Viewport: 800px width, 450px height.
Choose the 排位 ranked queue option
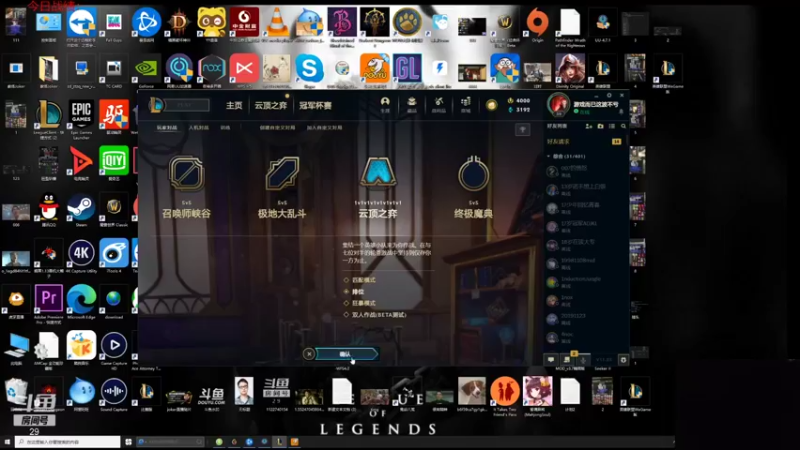click(354, 292)
